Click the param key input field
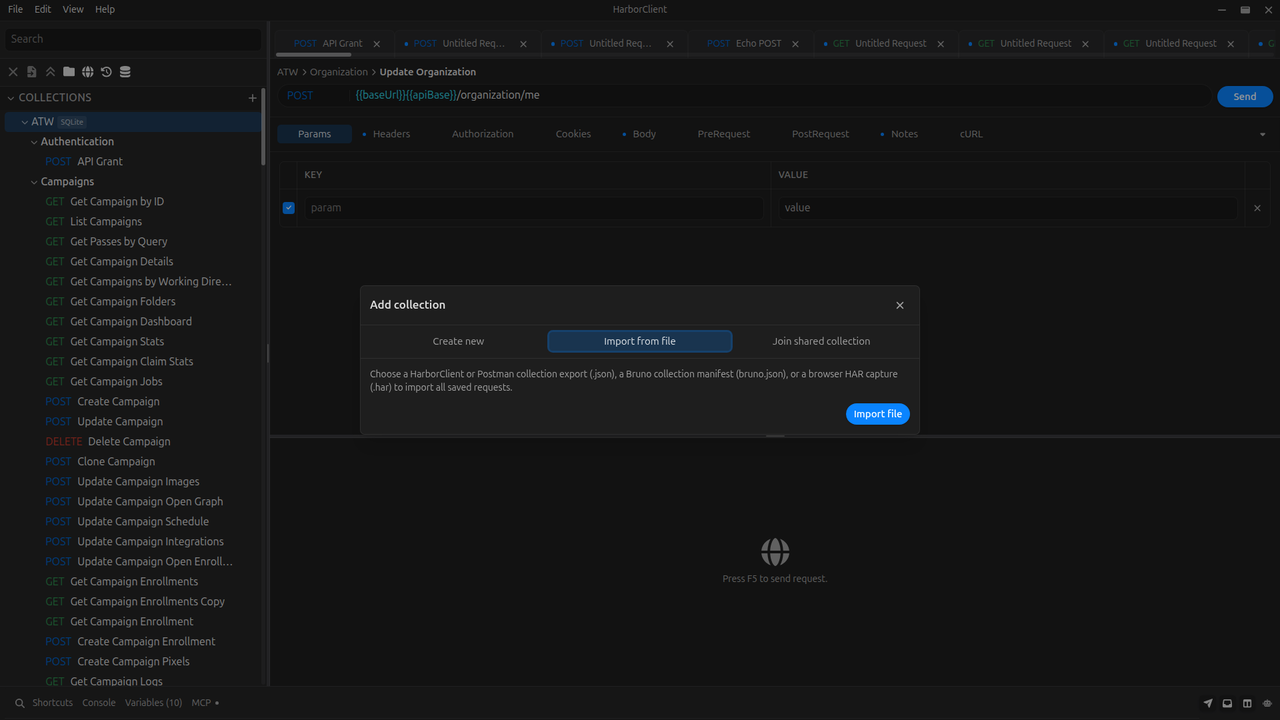This screenshot has width=1280, height=720. [x=534, y=208]
